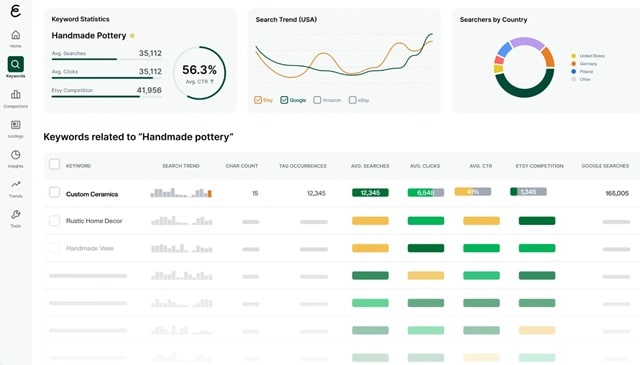Click the 6,548 avg clicks badge

pyautogui.click(x=426, y=193)
